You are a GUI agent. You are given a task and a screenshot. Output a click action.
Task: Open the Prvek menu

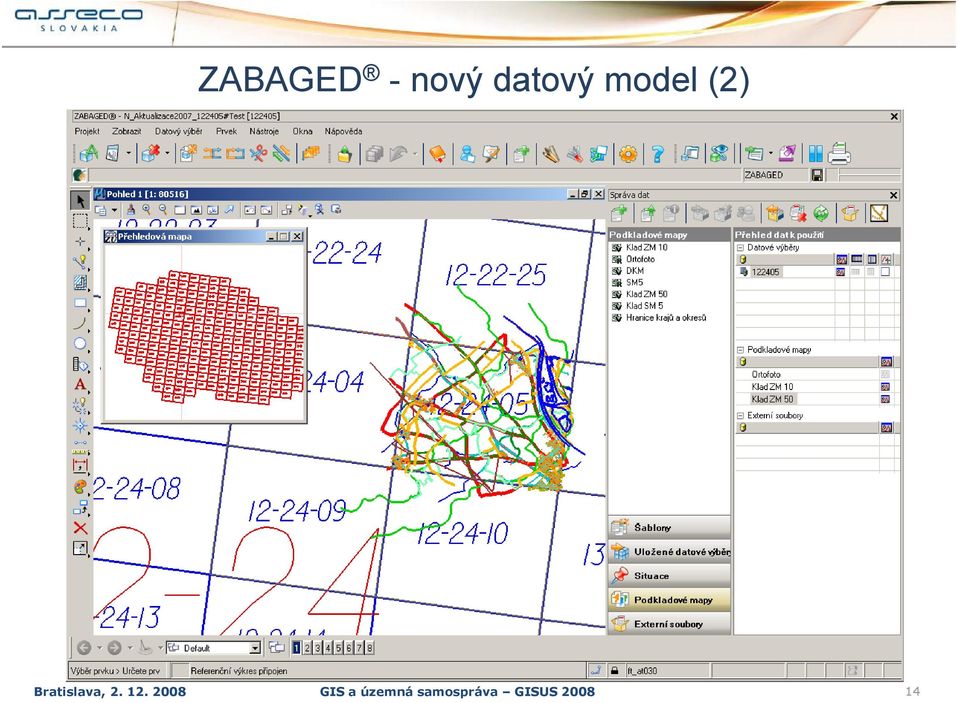[226, 131]
